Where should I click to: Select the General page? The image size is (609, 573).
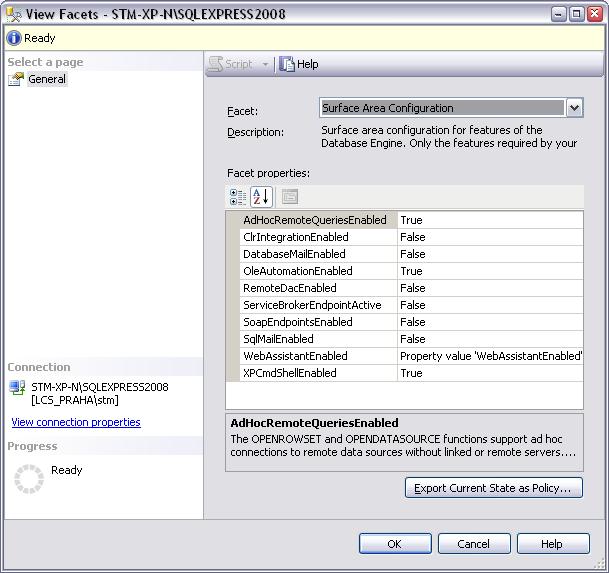(46, 79)
